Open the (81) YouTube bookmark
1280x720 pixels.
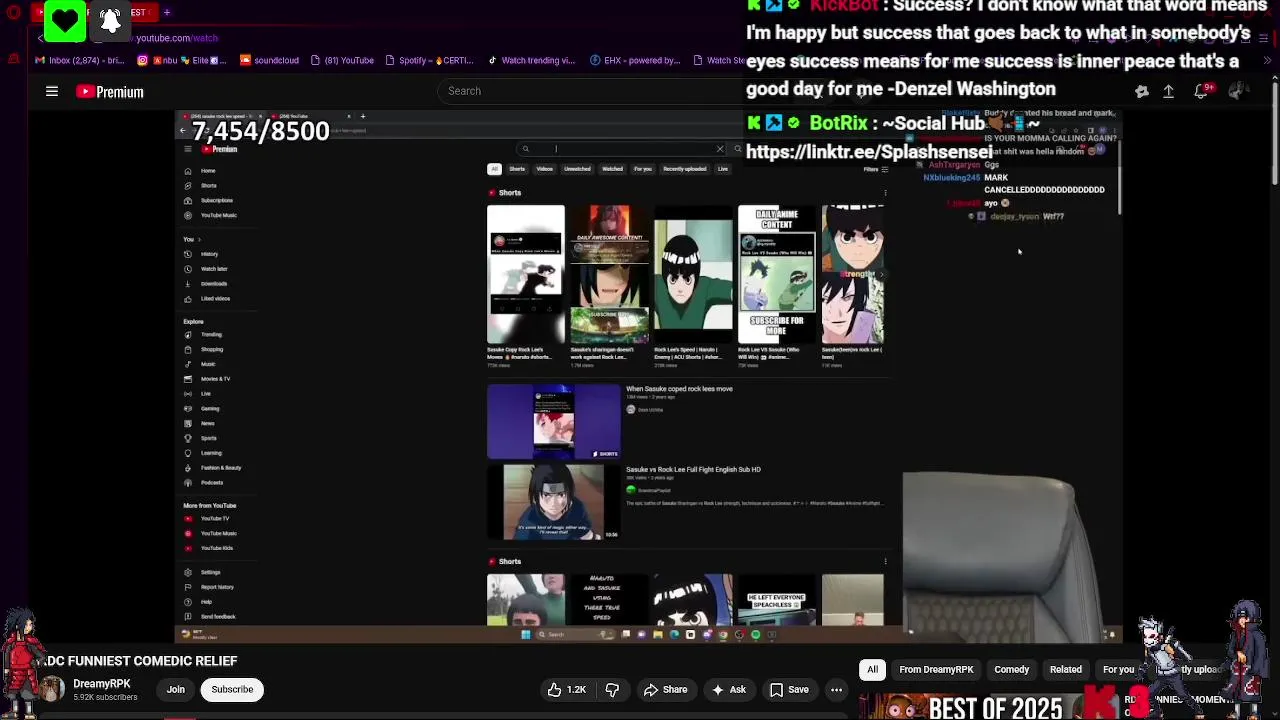[x=342, y=60]
